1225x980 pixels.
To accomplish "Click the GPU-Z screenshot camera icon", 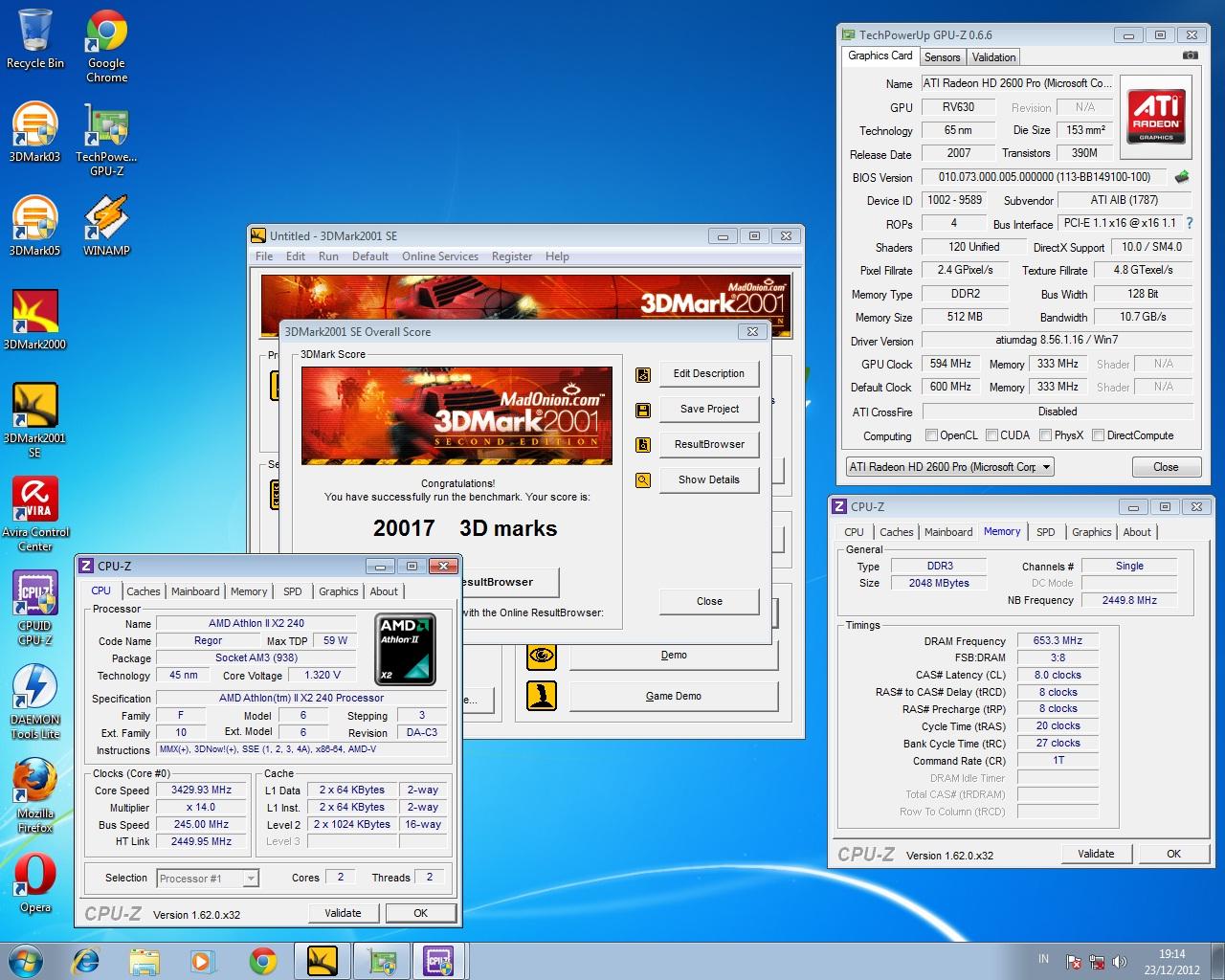I will [1190, 56].
